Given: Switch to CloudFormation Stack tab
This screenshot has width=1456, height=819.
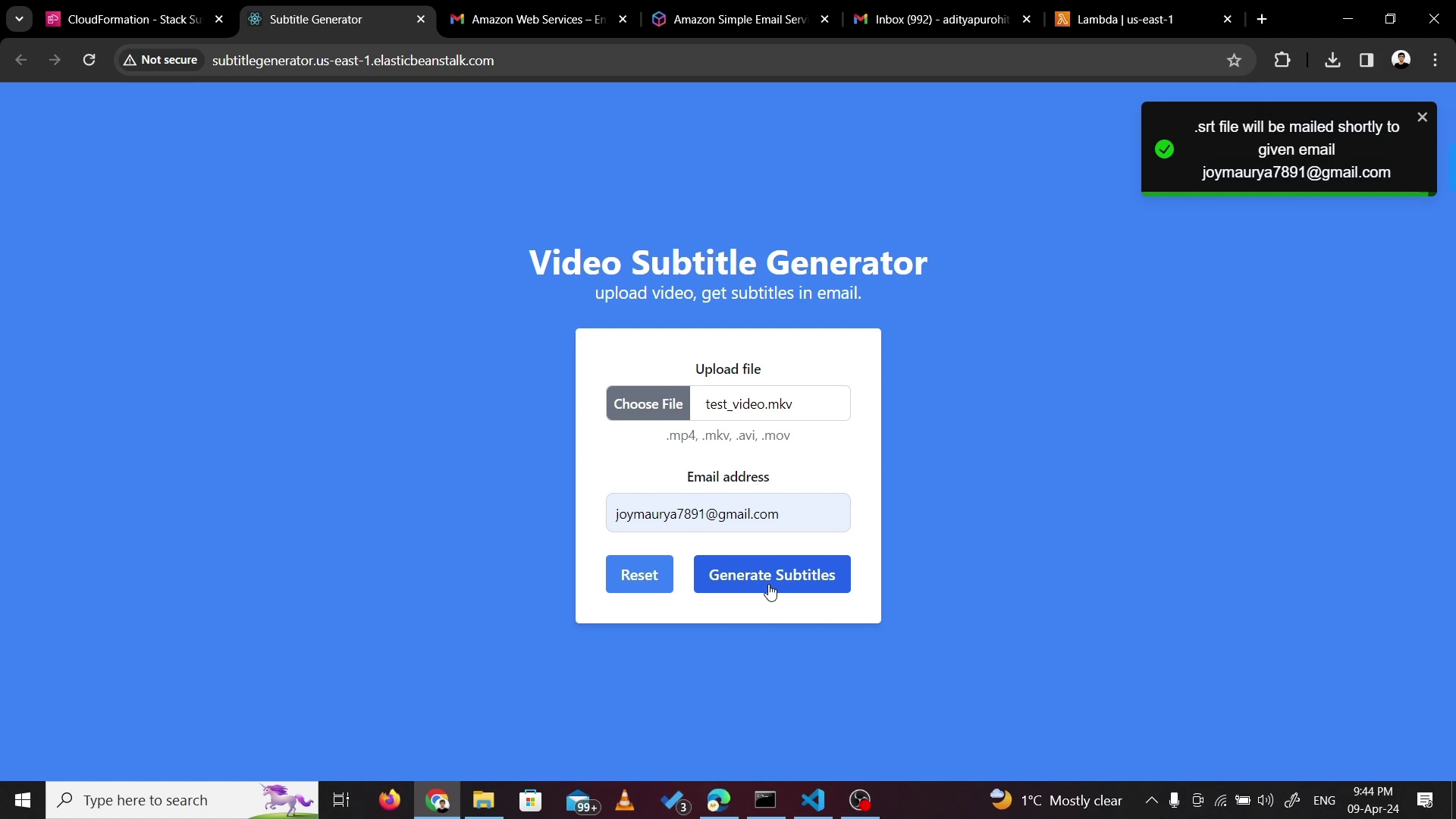Looking at the screenshot, I should 133,20.
